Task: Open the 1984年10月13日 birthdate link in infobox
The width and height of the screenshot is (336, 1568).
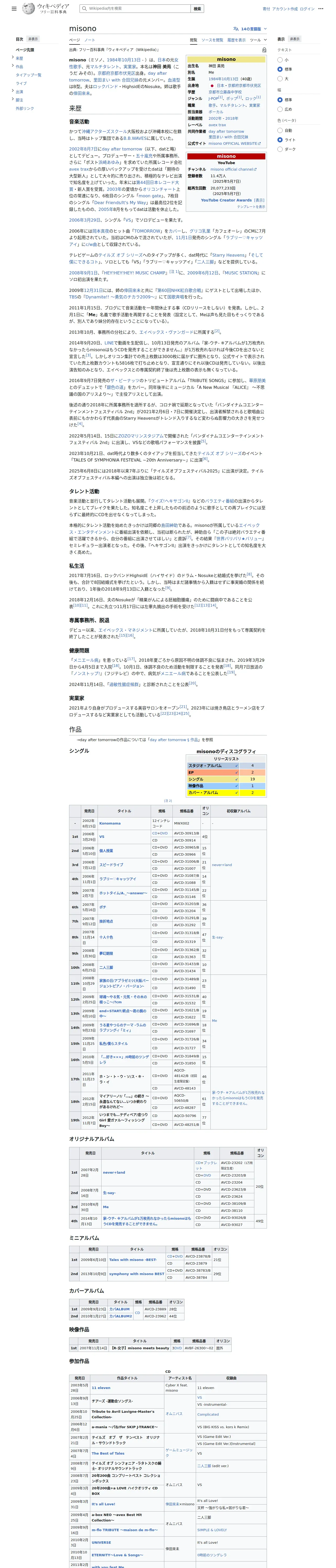Action: [224, 79]
